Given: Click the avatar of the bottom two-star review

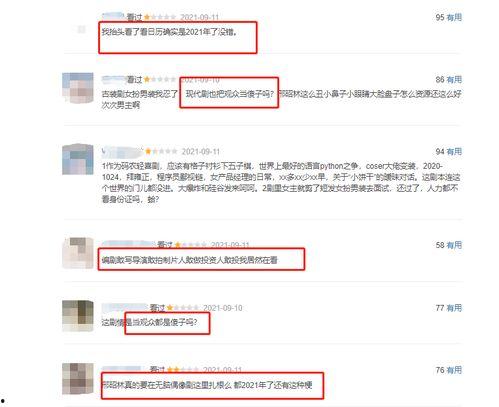Looking at the screenshot, I should point(78,379).
